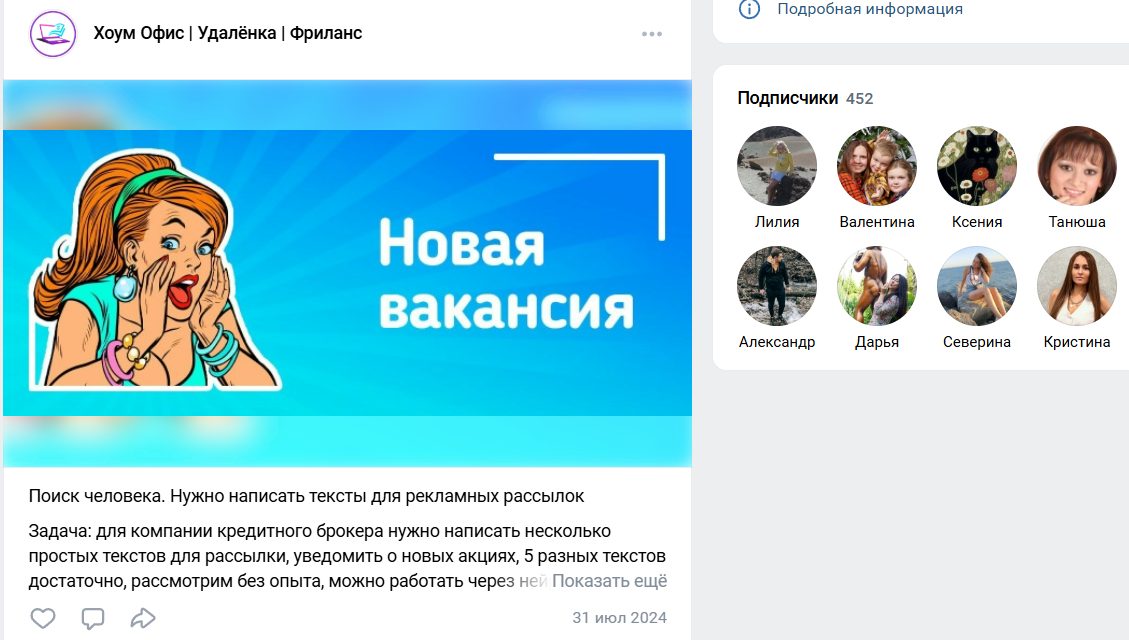The height and width of the screenshot is (640, 1129).
Task: Open Танюша's profile avatar
Action: click(1077, 166)
